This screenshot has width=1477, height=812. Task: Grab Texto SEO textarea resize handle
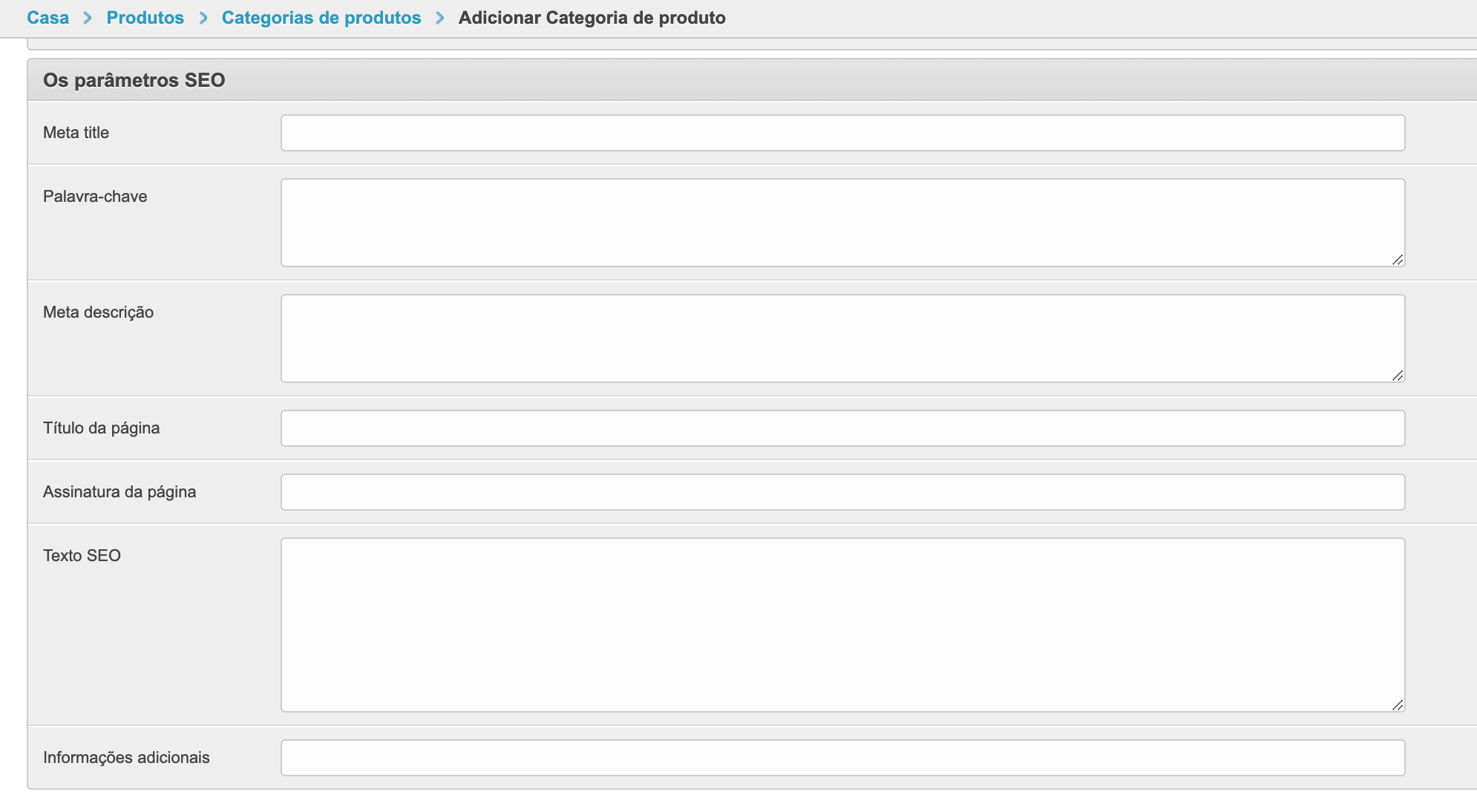pyautogui.click(x=1398, y=705)
